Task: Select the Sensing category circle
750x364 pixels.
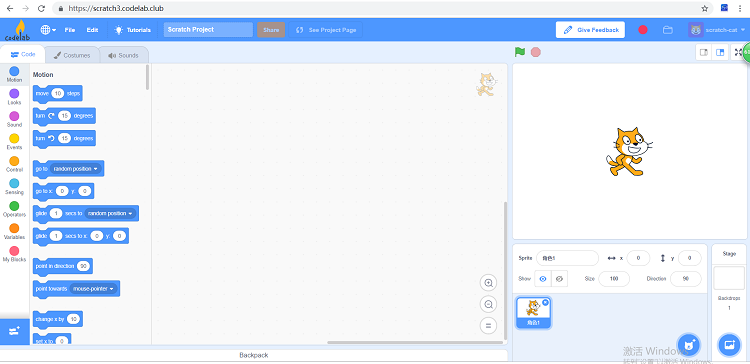Action: (14, 184)
